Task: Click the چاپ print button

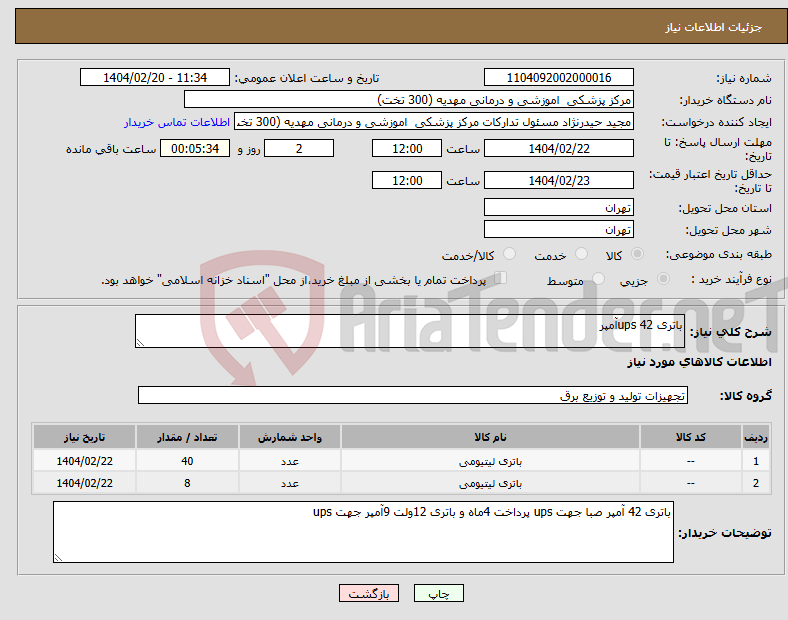Action: 439,593
